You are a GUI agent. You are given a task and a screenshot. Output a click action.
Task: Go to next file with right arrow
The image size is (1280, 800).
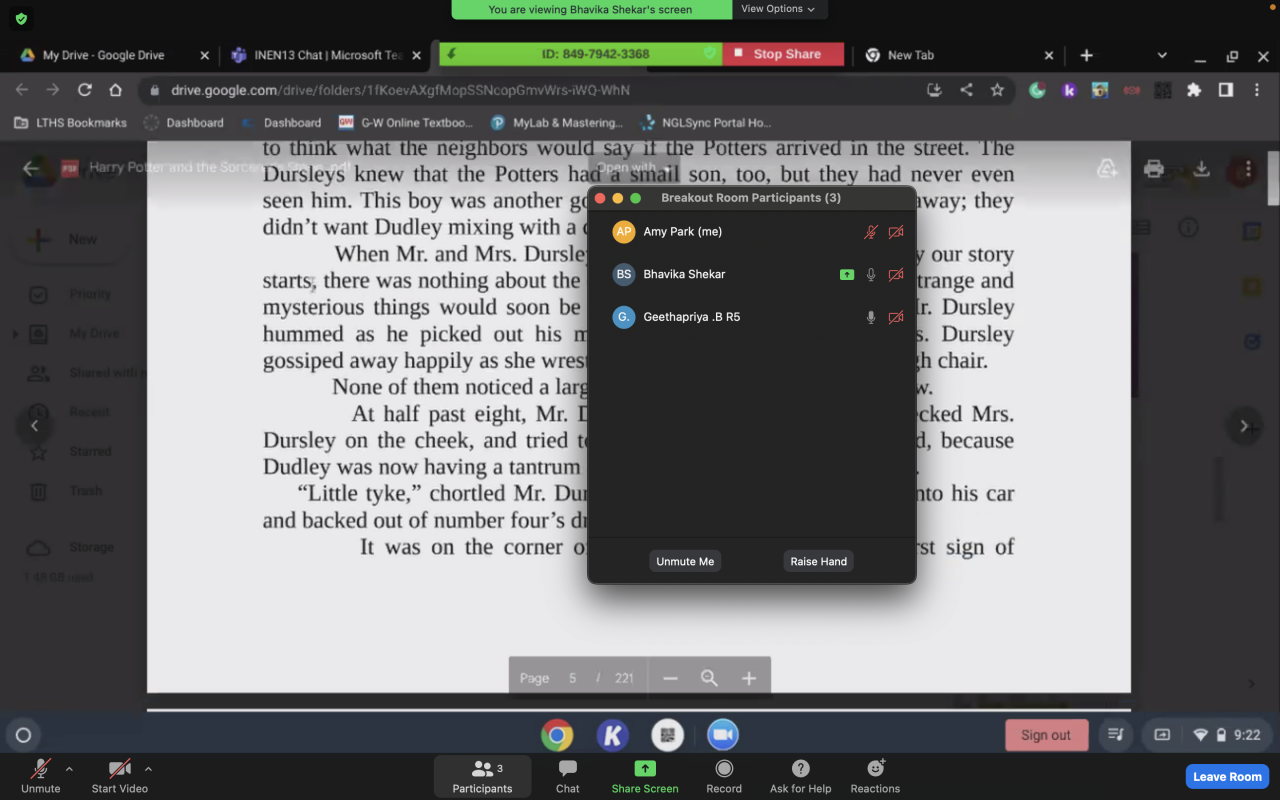click(x=1244, y=426)
